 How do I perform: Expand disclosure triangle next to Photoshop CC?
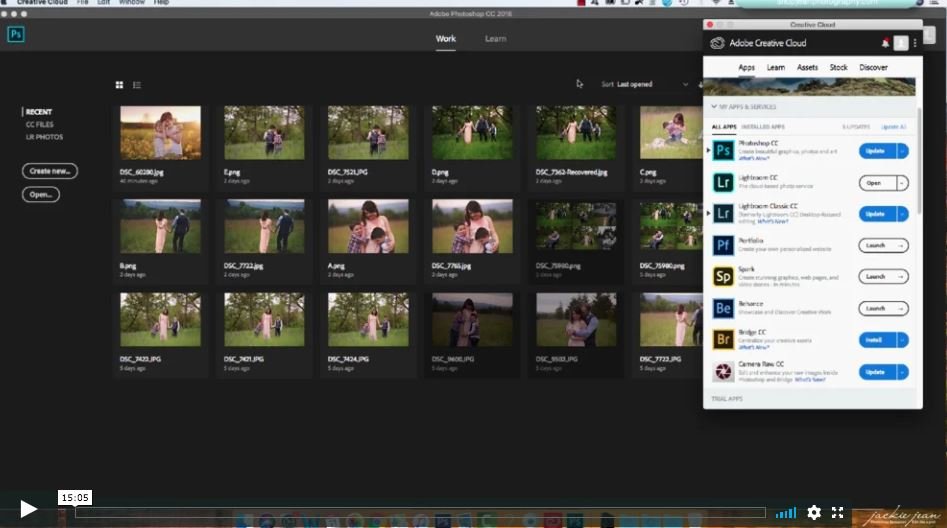pyautogui.click(x=708, y=150)
